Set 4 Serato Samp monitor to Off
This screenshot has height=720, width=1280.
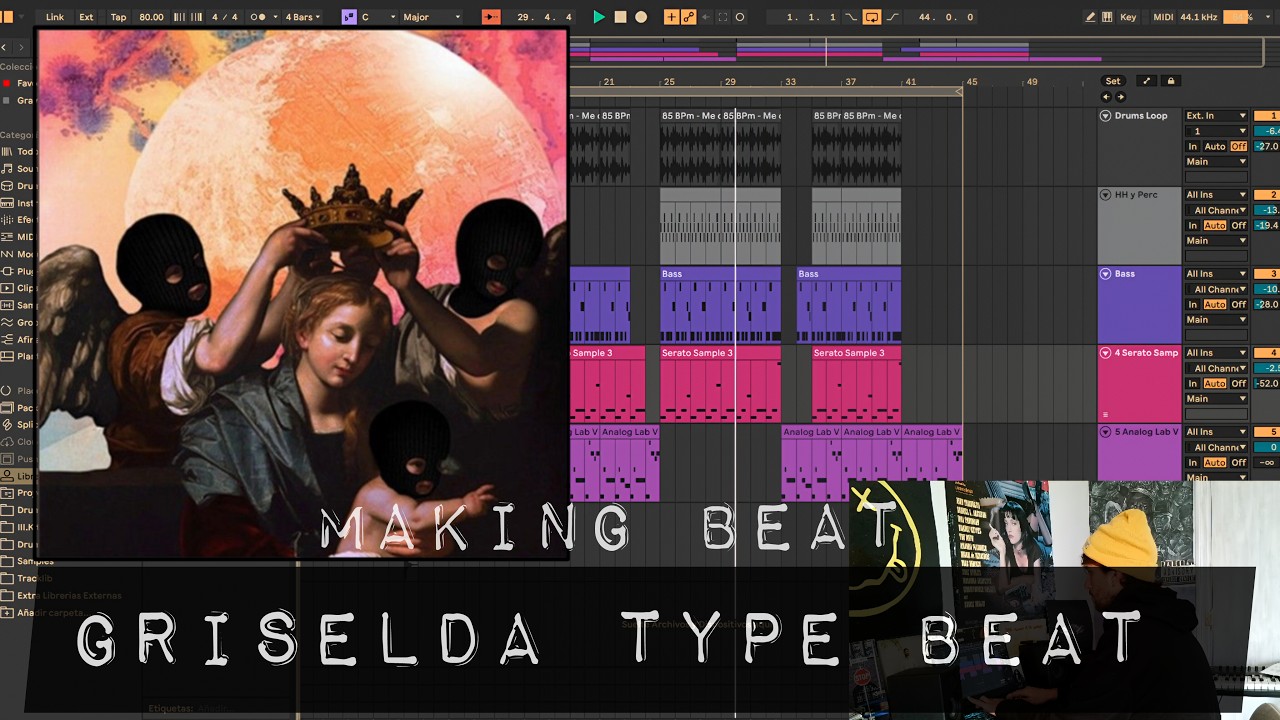[x=1239, y=383]
